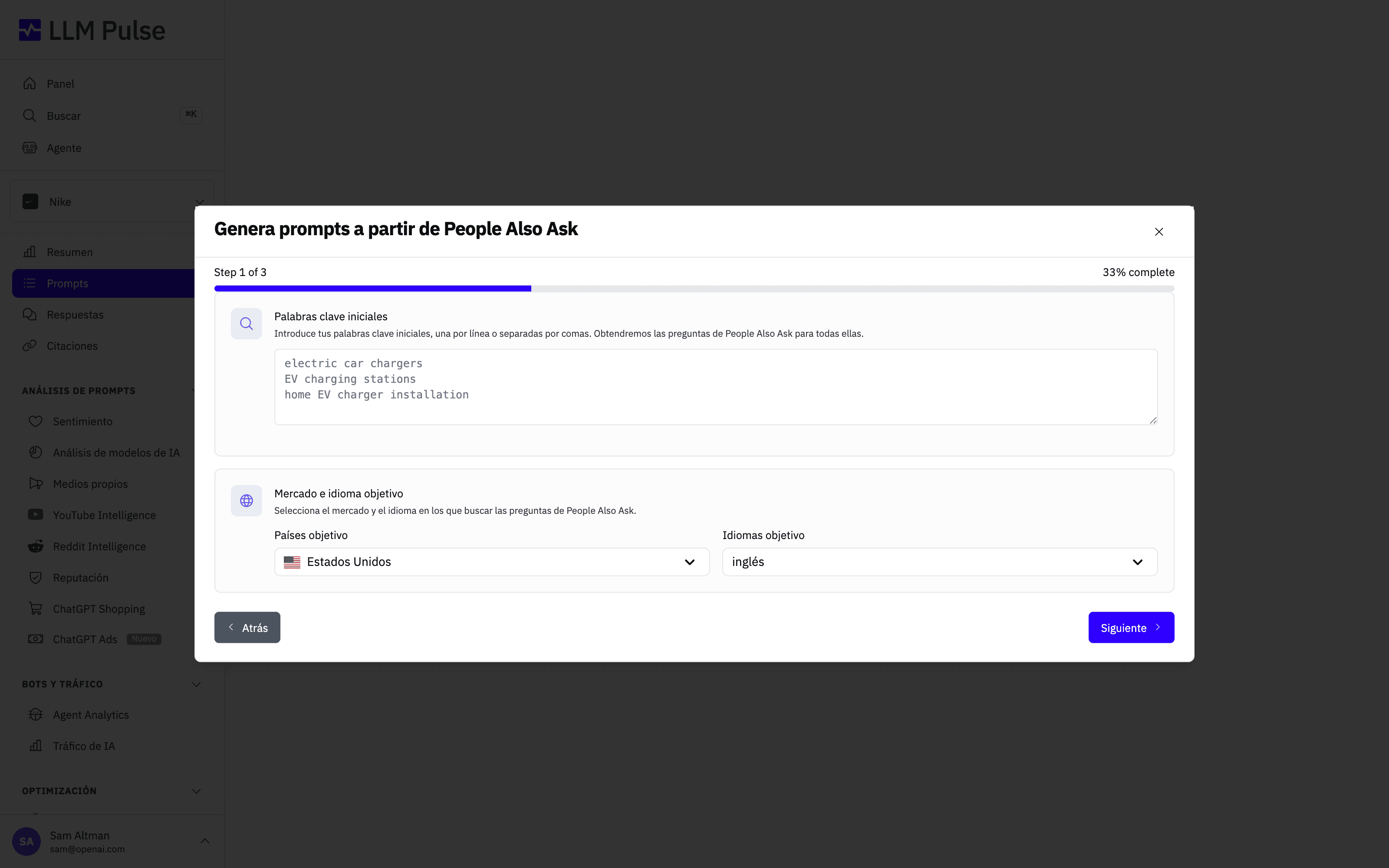Open the Panel home icon
1389x868 pixels.
click(29, 84)
